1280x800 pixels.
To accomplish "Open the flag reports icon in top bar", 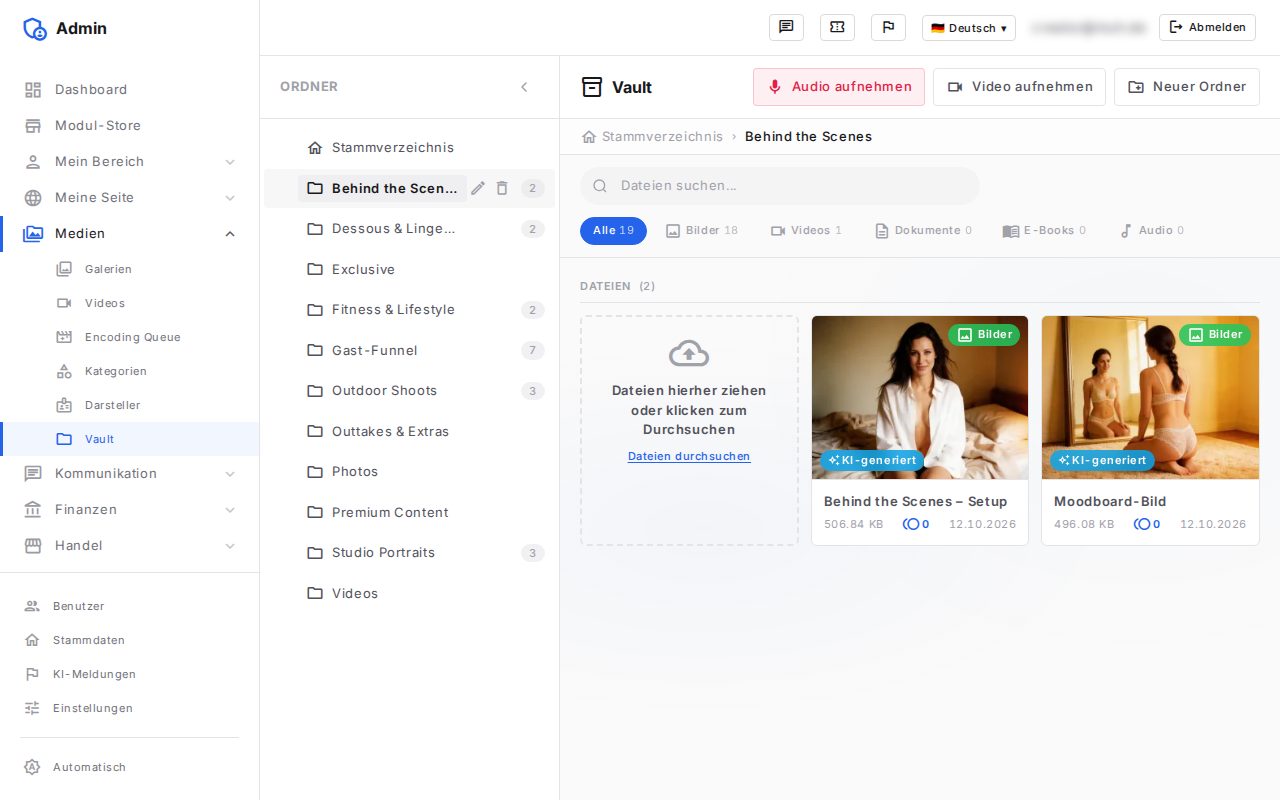I will point(888,28).
